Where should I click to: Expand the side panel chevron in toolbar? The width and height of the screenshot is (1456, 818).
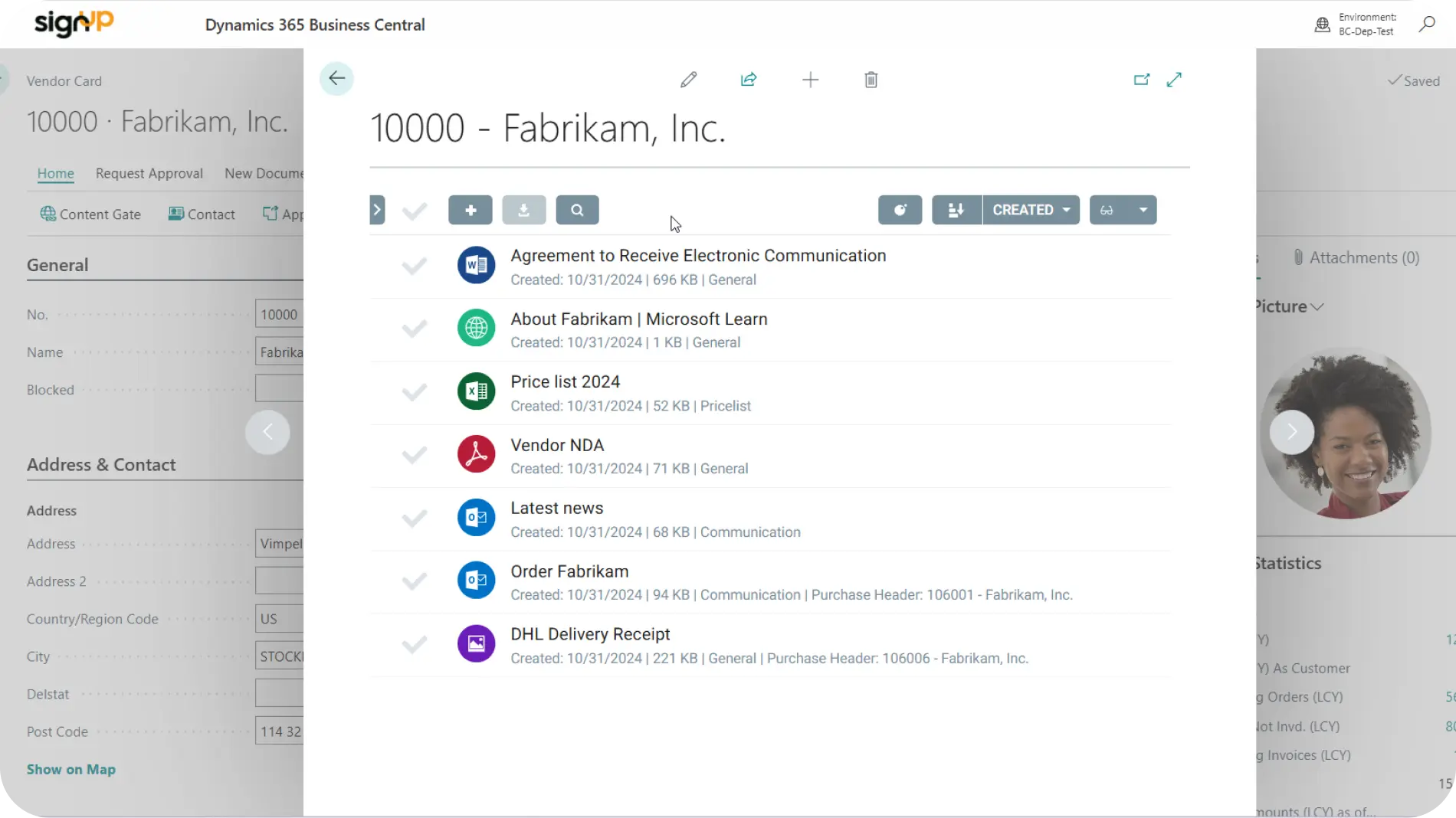click(x=376, y=210)
